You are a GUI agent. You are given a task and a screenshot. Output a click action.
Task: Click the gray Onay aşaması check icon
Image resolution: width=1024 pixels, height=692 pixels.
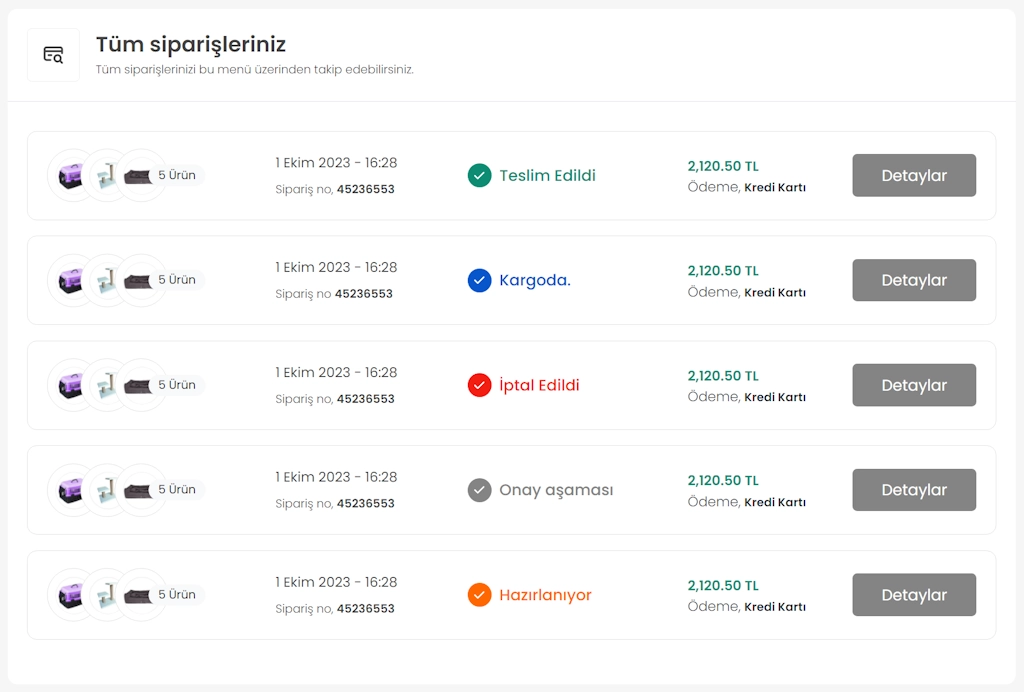[x=479, y=490]
